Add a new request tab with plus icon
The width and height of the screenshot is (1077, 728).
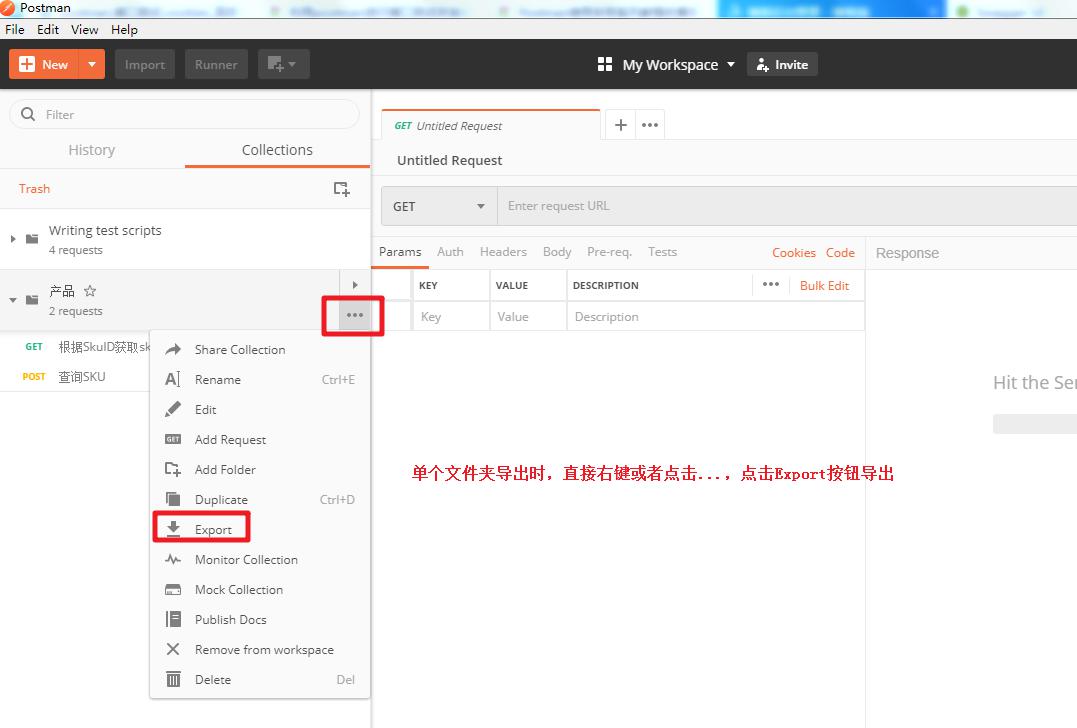click(621, 125)
